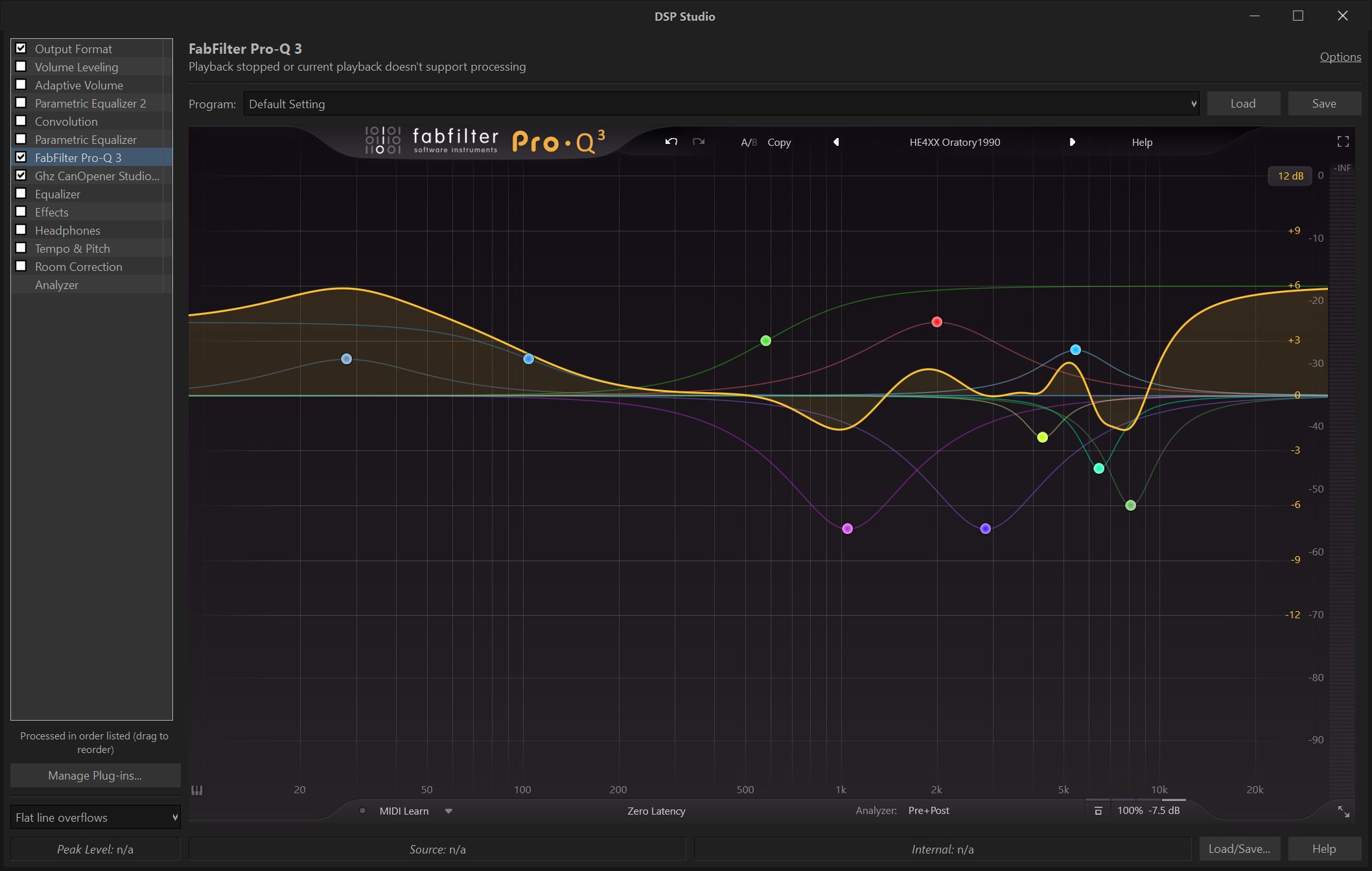
Task: Select the green EQ band near 500 Hz
Action: 765,340
